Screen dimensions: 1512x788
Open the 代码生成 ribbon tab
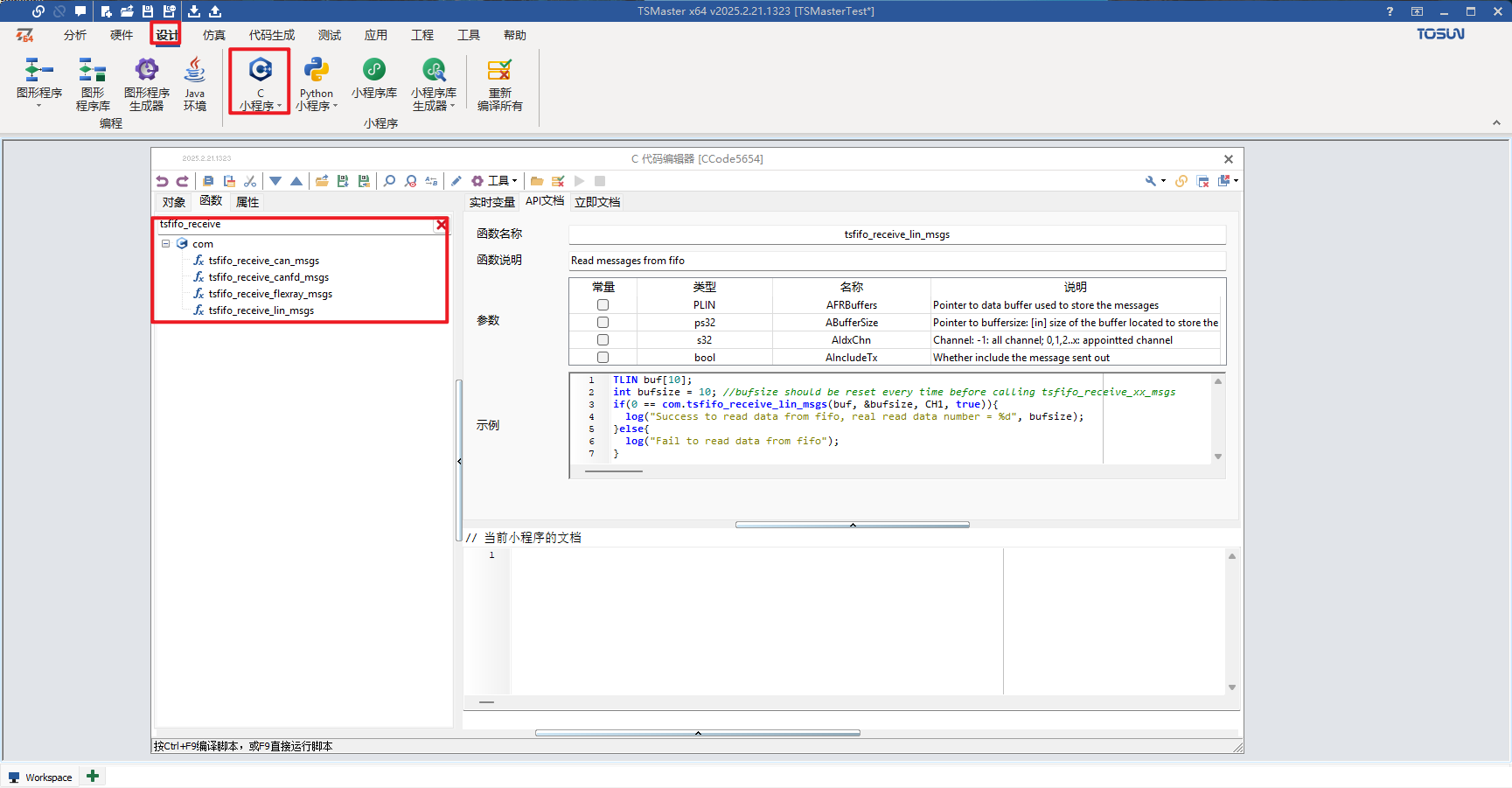point(272,35)
